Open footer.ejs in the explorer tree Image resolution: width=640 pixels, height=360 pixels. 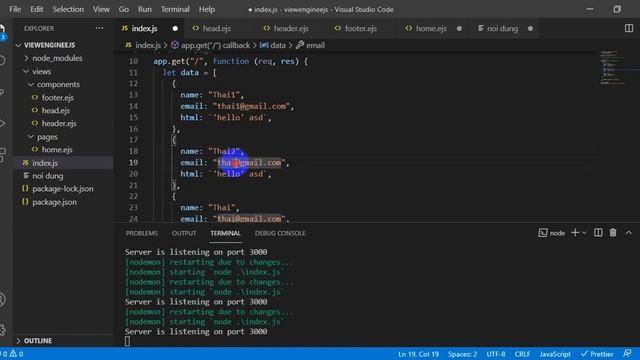click(x=58, y=98)
